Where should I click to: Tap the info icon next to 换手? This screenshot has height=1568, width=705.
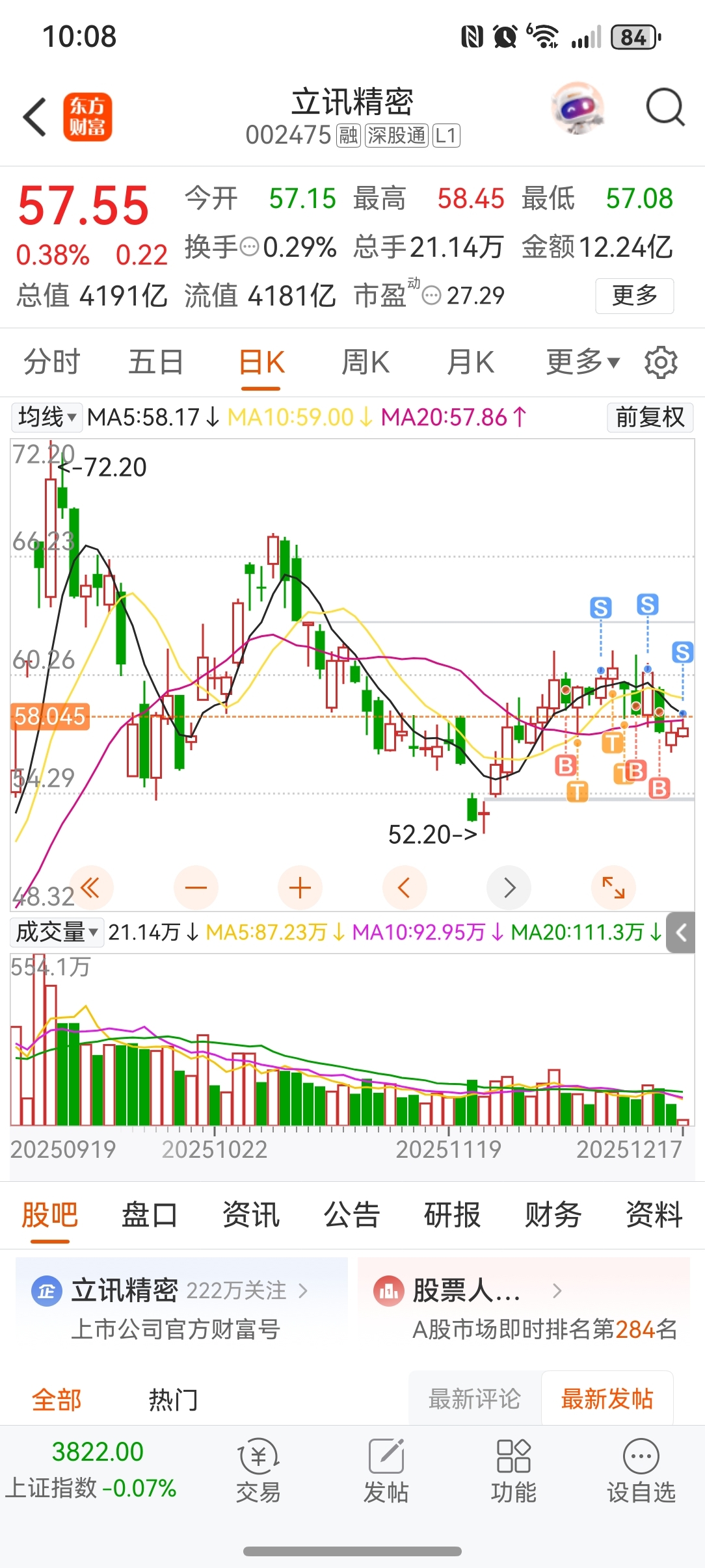[250, 247]
